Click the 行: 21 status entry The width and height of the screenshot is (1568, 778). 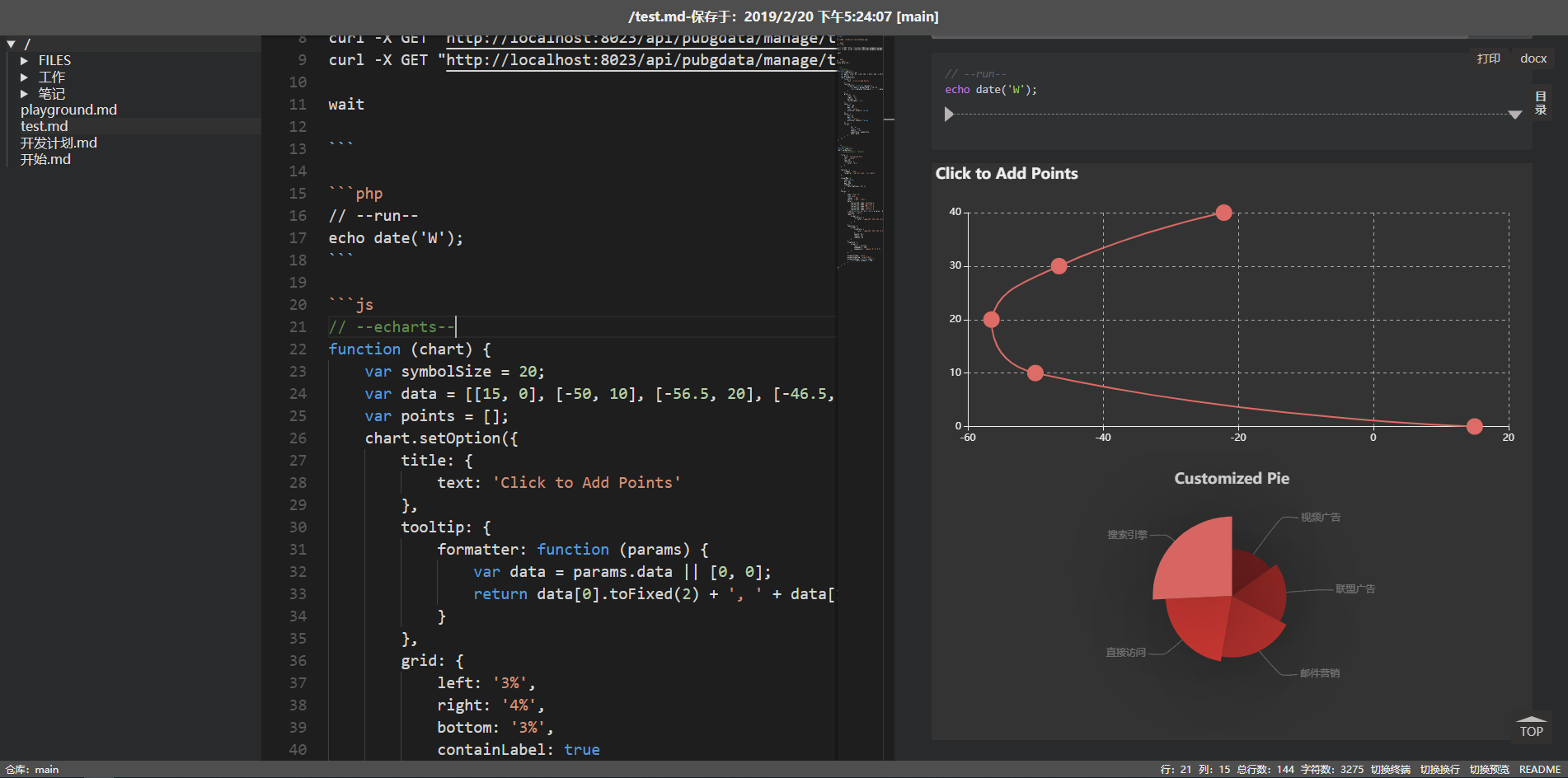(1176, 769)
